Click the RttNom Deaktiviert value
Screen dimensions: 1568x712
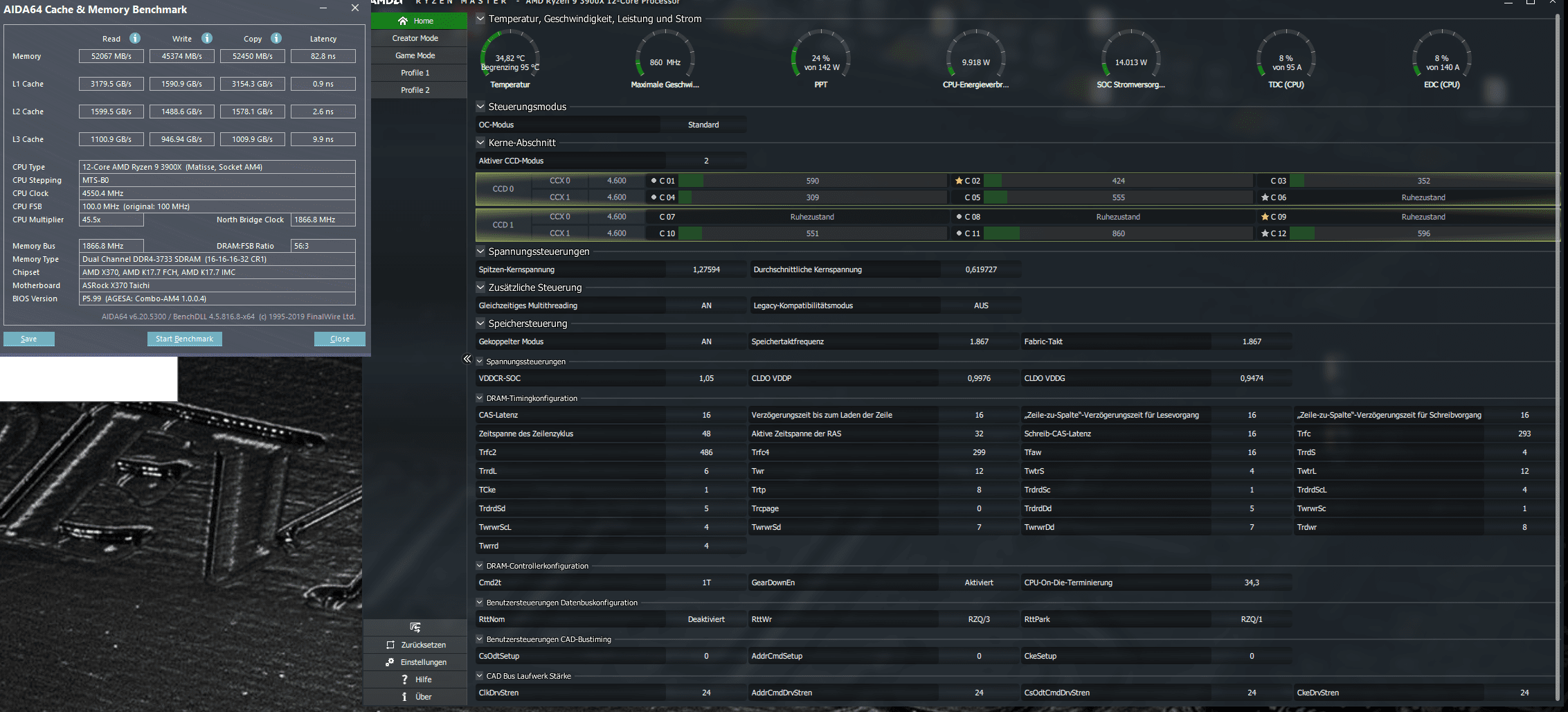706,619
